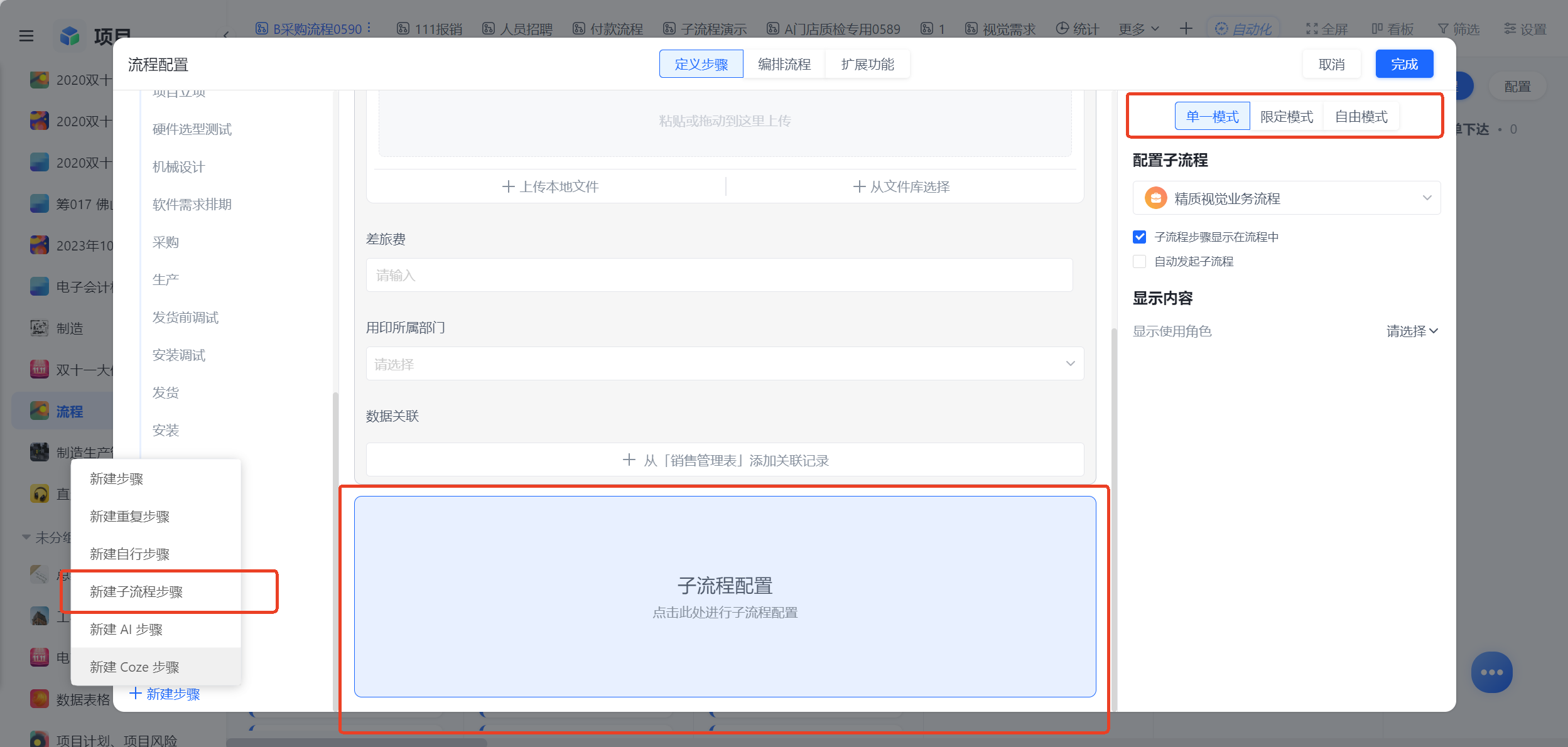Open the three-dot menu beside B采购流程0590
Image resolution: width=1568 pixels, height=747 pixels.
369,28
